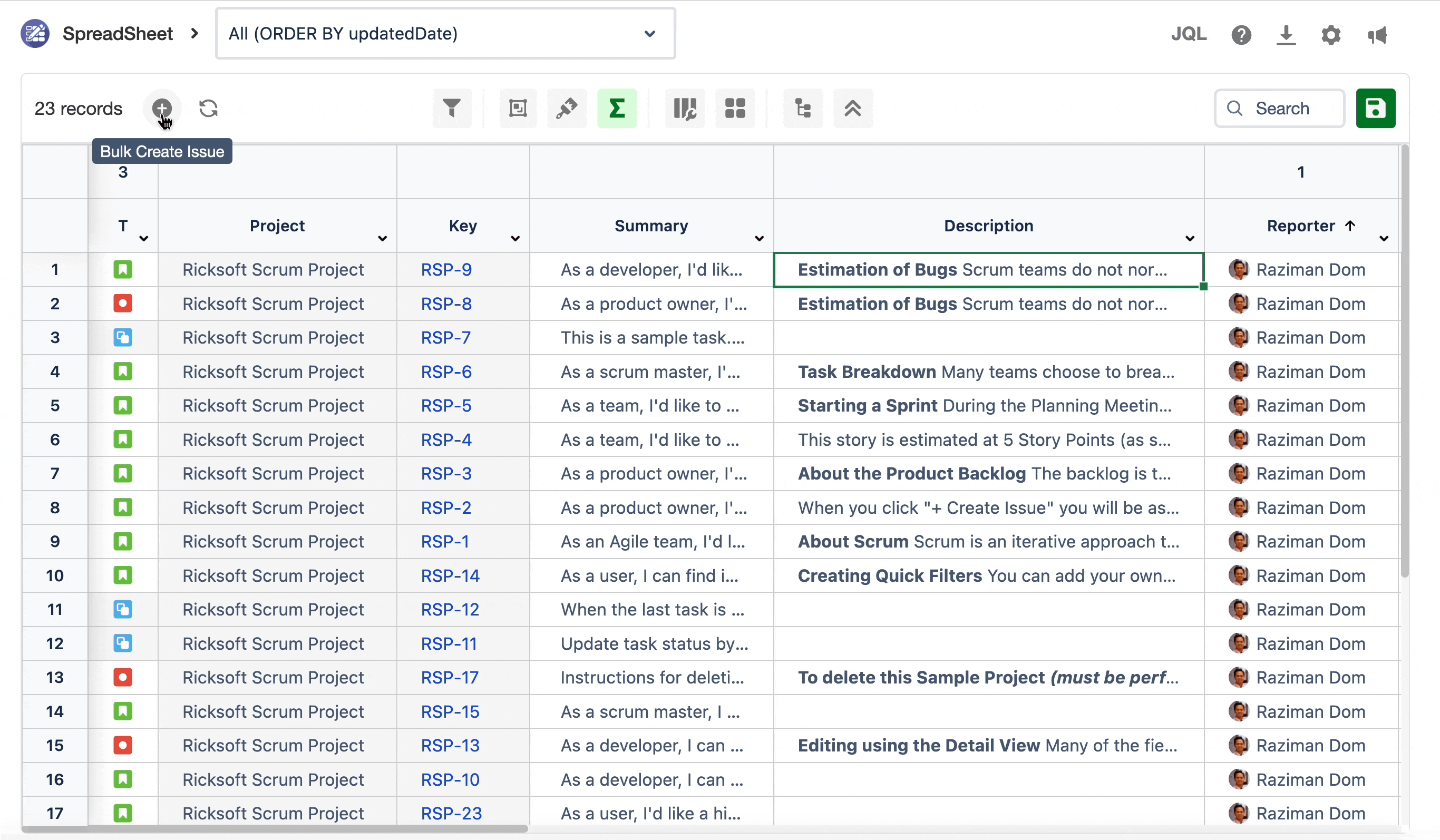Image resolution: width=1440 pixels, height=840 pixels.
Task: Switch to card grid view icon
Action: click(735, 108)
